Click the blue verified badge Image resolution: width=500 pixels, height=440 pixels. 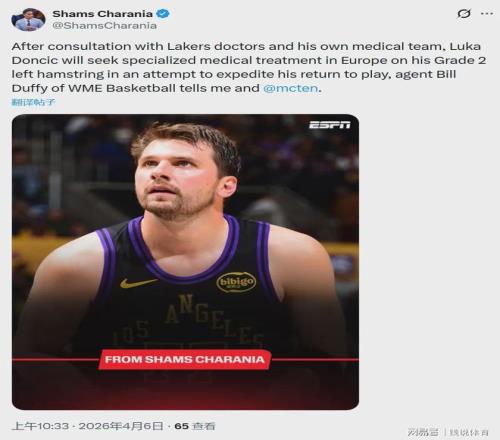coord(164,14)
